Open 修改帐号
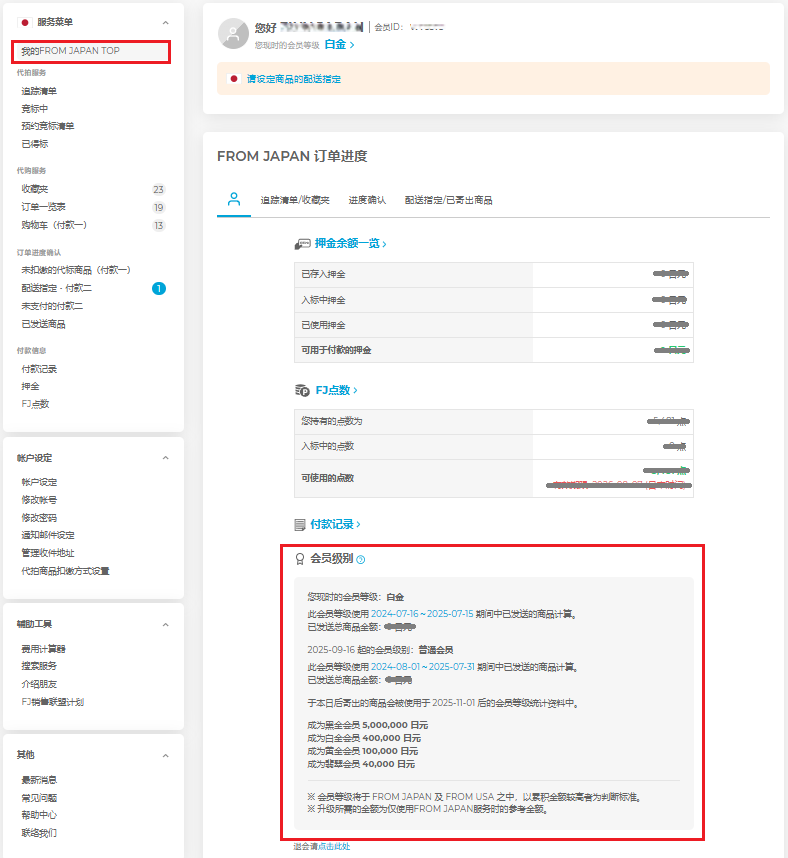The image size is (788, 858). (39, 500)
